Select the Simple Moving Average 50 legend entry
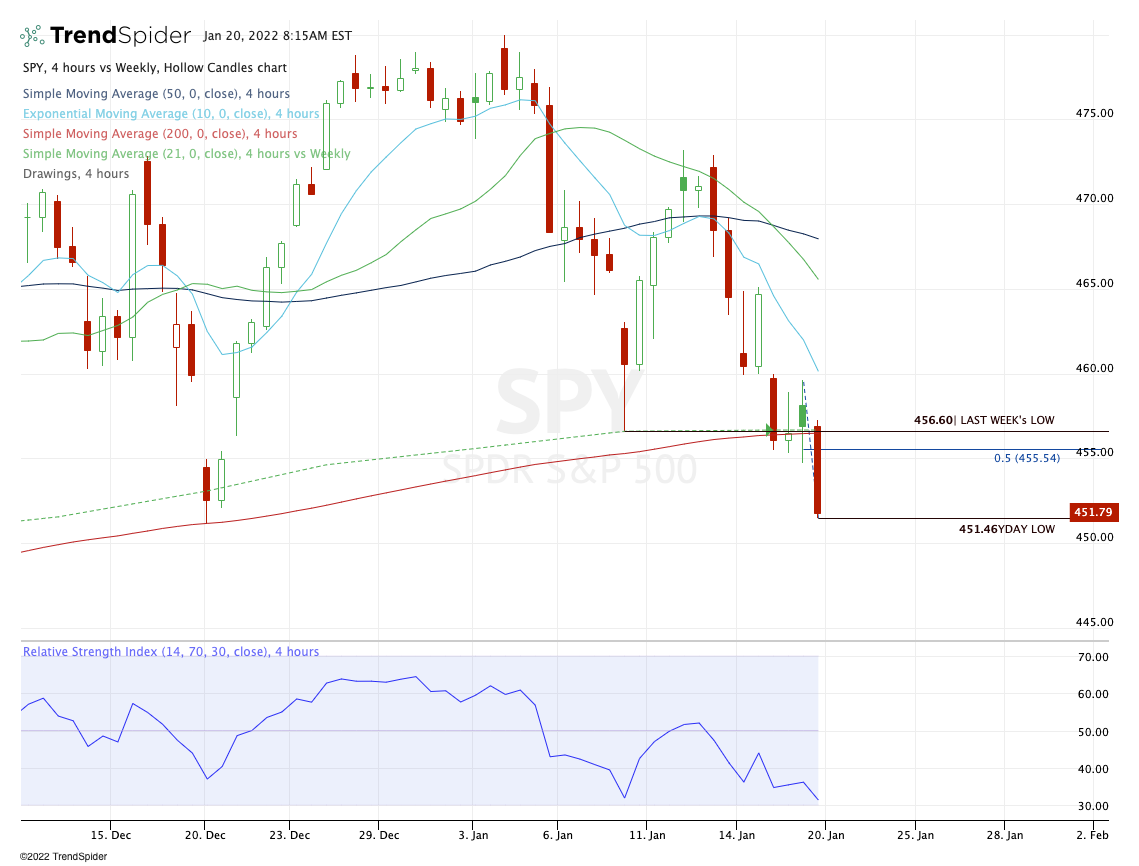 click(x=156, y=94)
